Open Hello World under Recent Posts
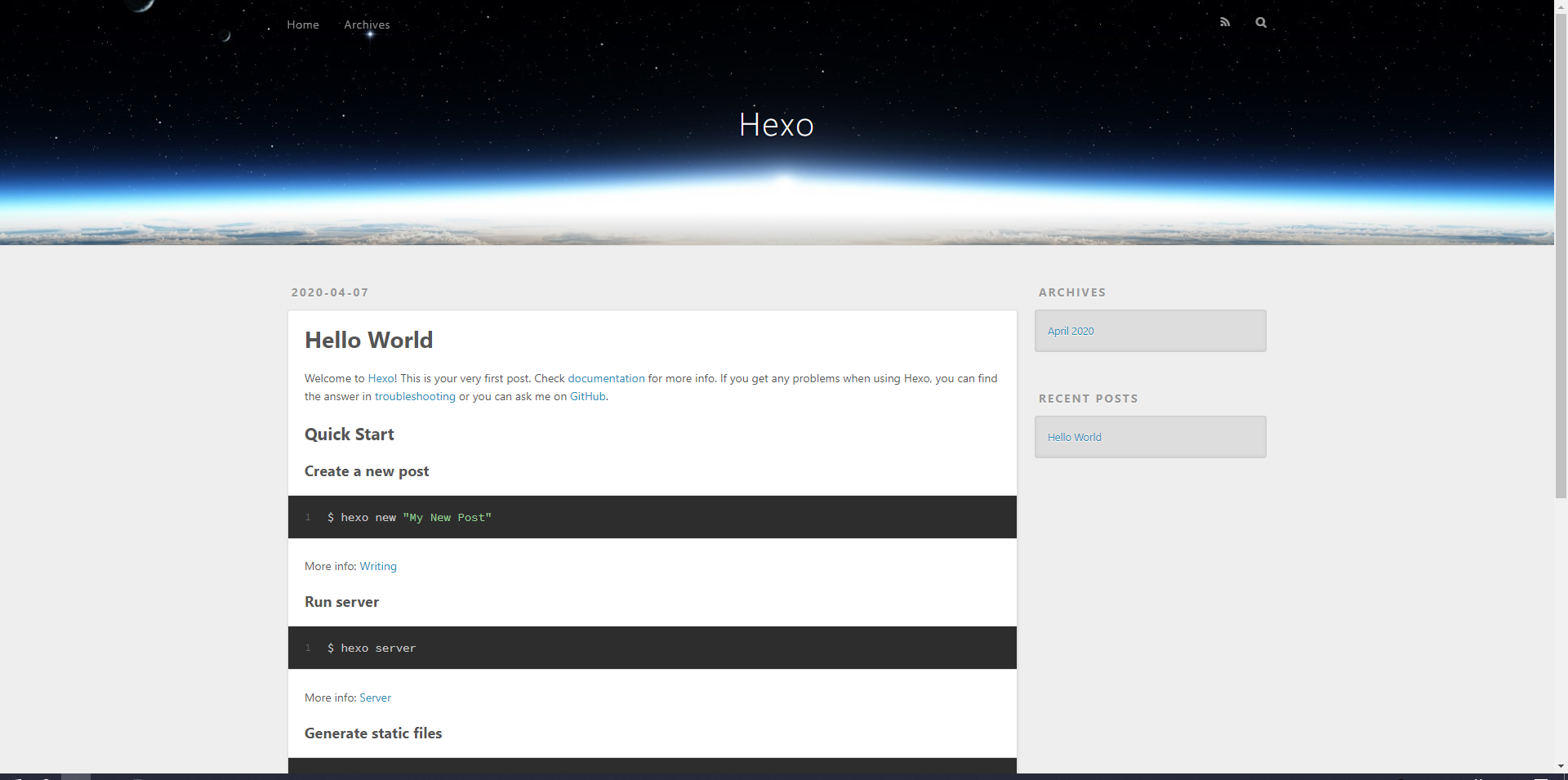This screenshot has width=1568, height=780. coord(1075,437)
